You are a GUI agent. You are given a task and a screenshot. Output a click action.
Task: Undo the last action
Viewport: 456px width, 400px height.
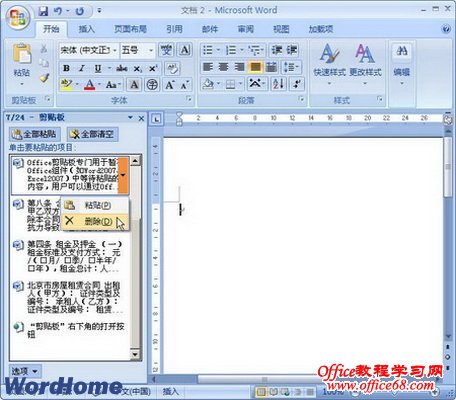point(58,11)
